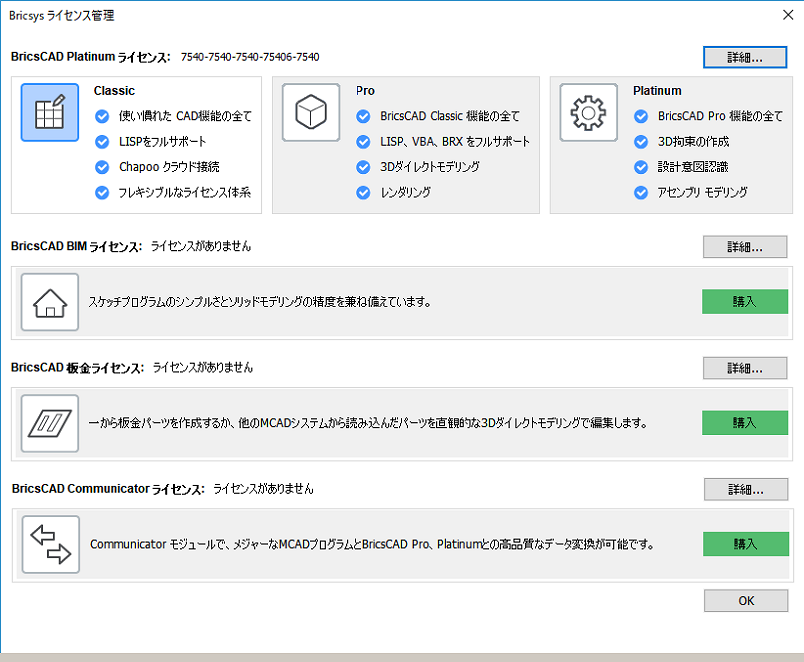Select the Pro edition cube icon
The image size is (804, 662).
(x=311, y=112)
